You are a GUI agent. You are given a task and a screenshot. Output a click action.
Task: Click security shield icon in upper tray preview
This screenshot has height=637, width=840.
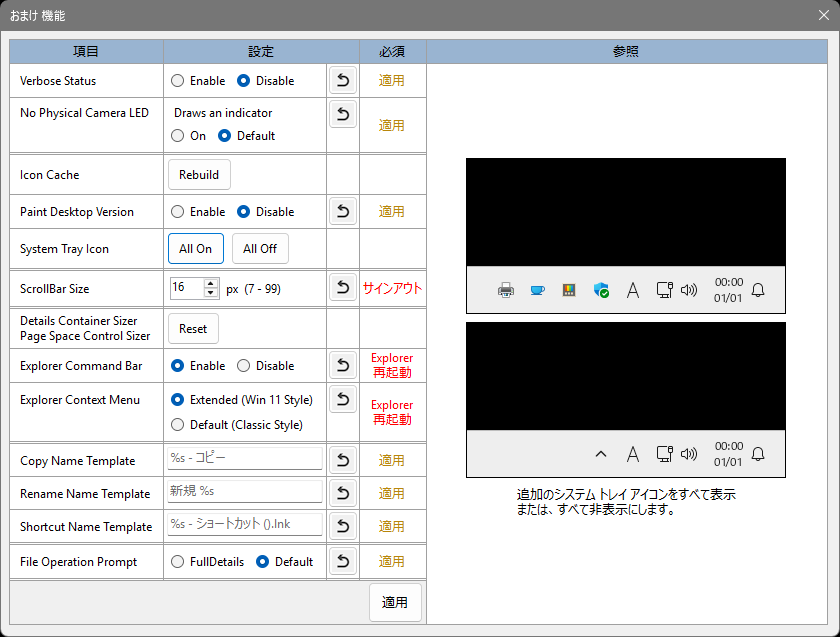pyautogui.click(x=601, y=290)
